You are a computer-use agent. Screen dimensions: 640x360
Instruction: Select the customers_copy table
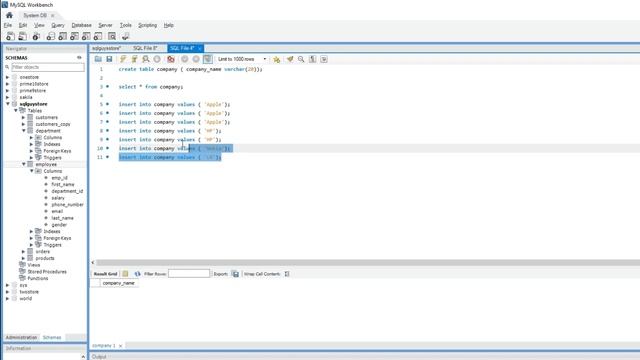53,124
